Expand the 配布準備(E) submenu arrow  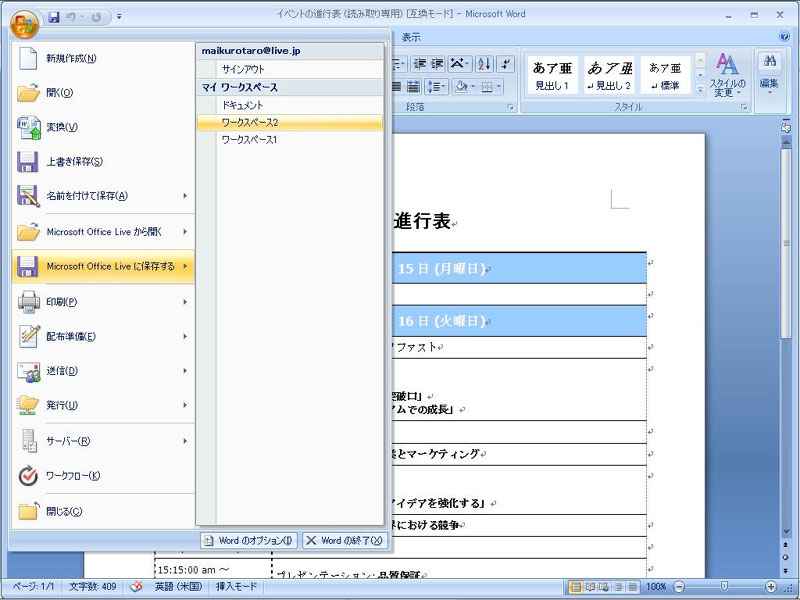tap(185, 336)
